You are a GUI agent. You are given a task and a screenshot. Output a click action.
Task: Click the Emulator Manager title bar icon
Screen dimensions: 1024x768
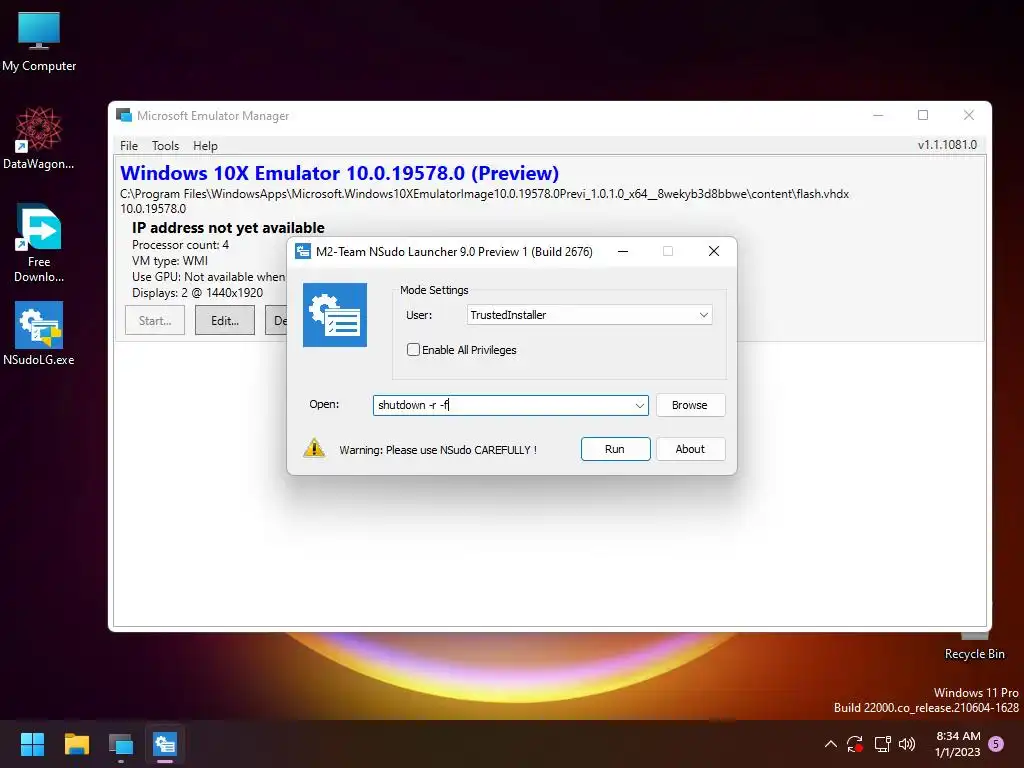(124, 116)
